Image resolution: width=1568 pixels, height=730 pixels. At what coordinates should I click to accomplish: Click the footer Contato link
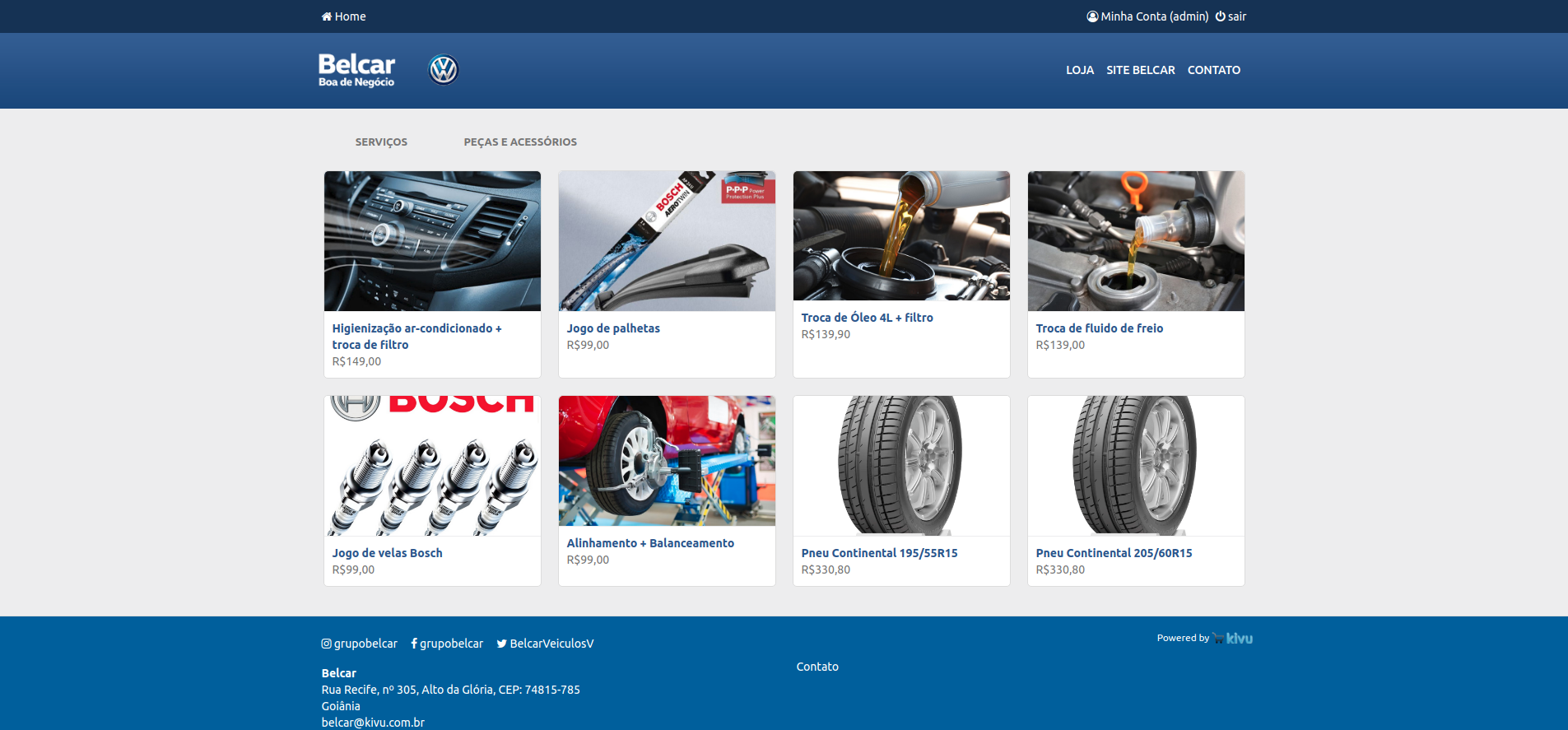[x=817, y=667]
